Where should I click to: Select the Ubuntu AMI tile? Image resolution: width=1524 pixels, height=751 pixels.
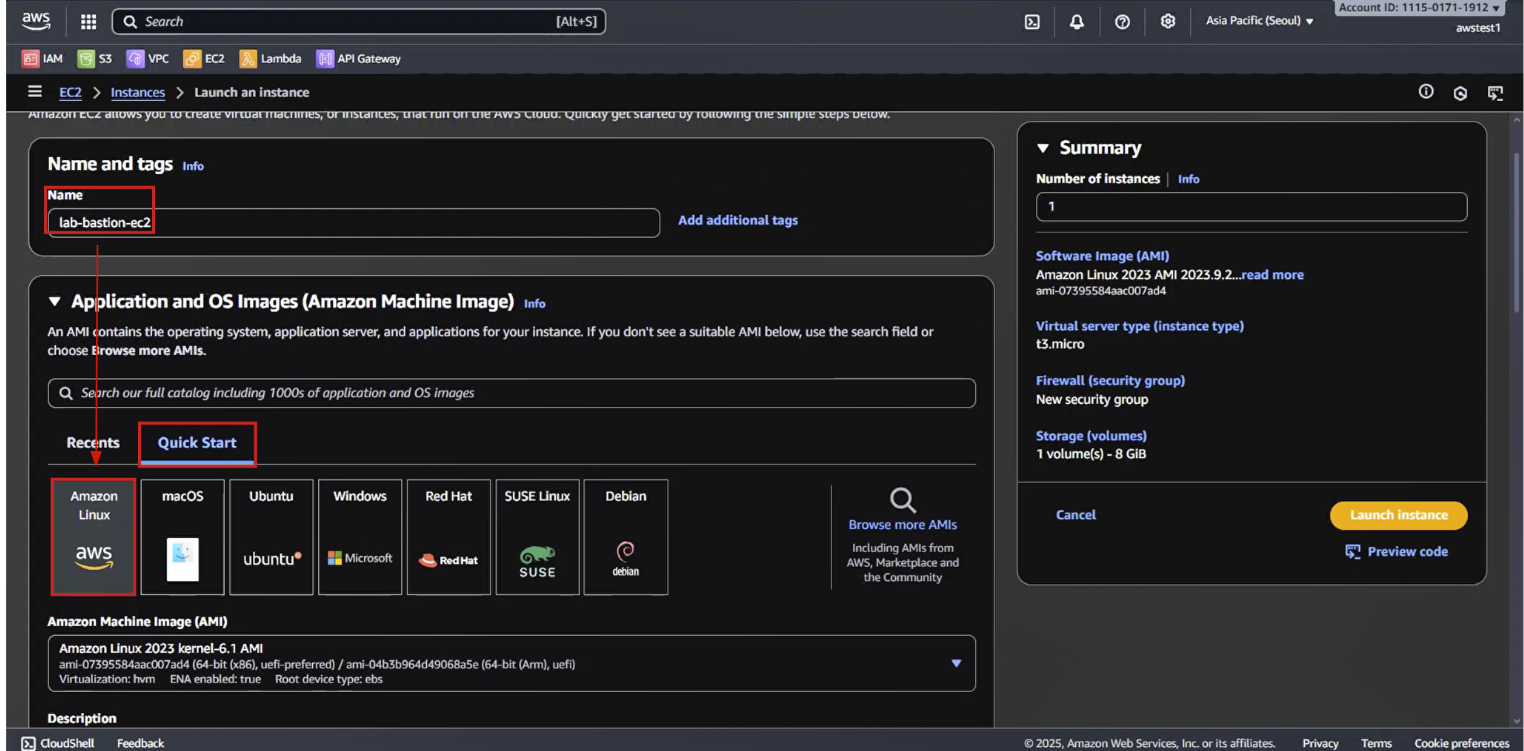(x=271, y=537)
